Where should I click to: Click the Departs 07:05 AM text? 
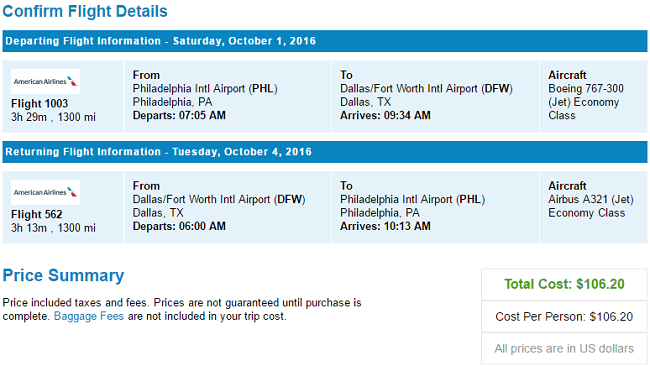pos(179,115)
